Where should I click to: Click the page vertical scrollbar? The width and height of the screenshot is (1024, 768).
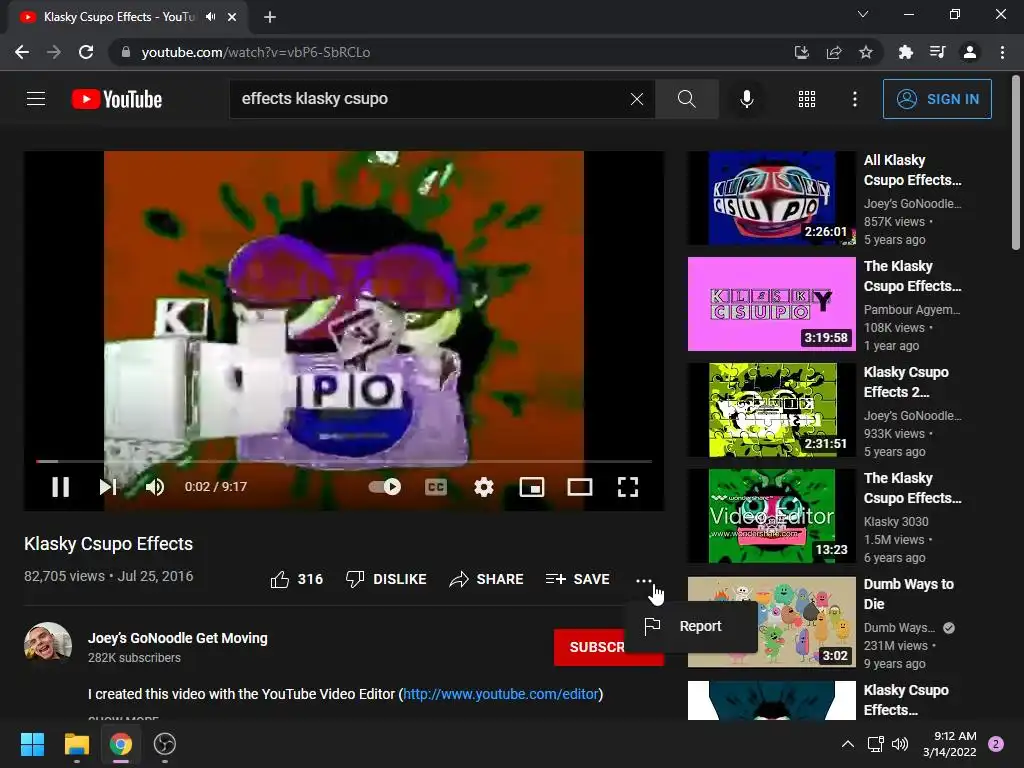[1016, 163]
